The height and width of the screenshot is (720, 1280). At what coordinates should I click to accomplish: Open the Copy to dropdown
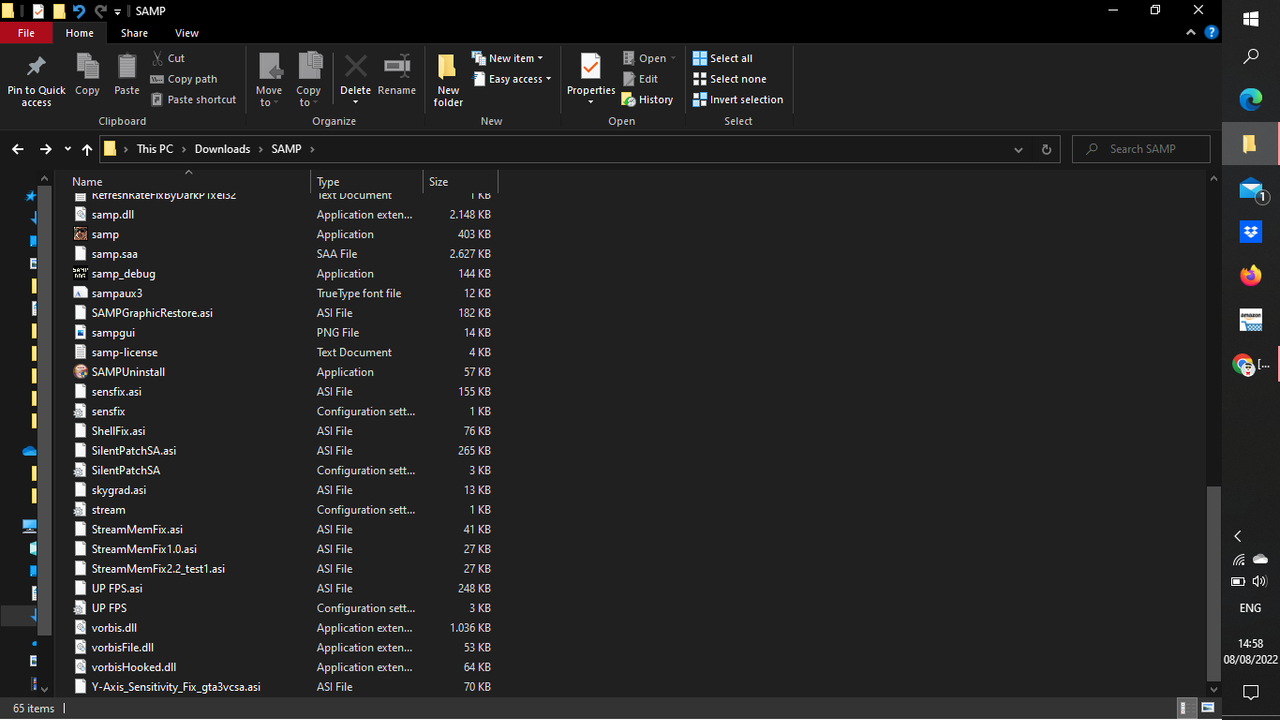click(x=309, y=80)
